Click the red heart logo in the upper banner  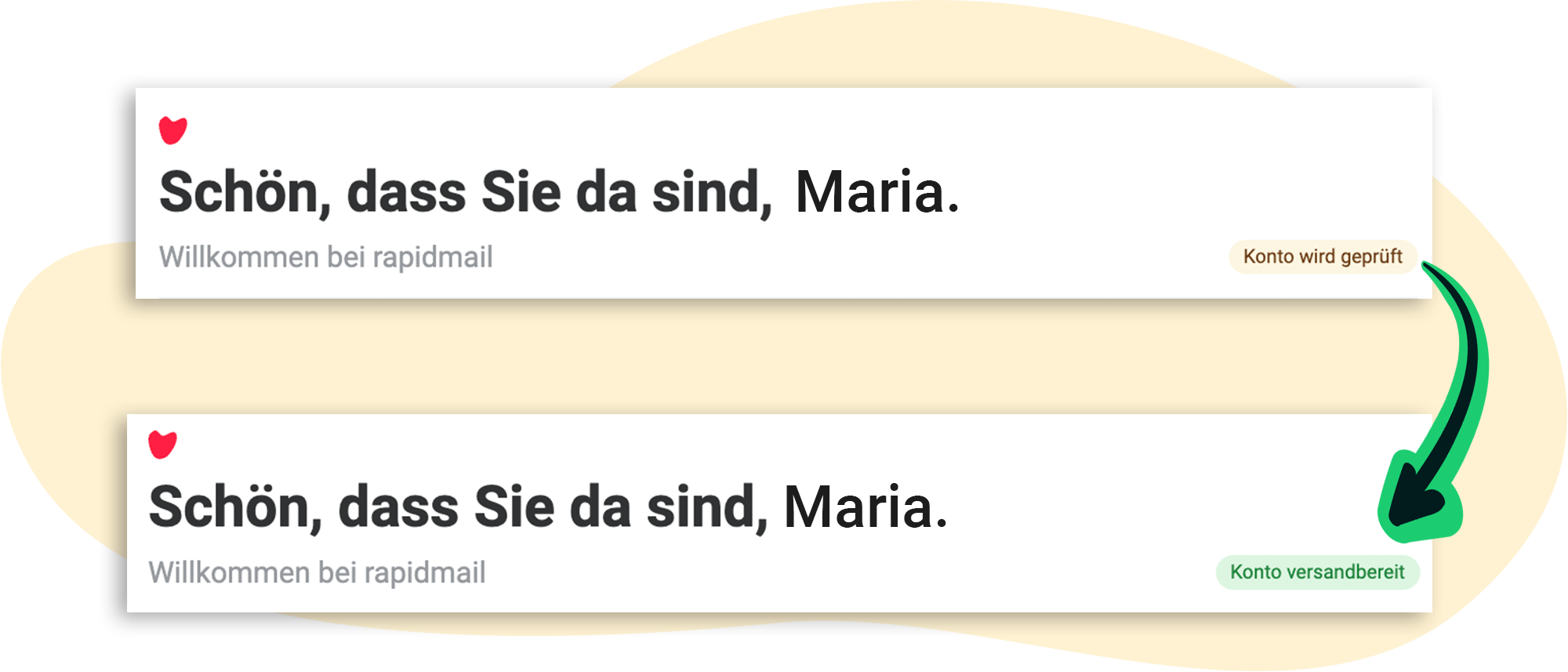tap(172, 130)
